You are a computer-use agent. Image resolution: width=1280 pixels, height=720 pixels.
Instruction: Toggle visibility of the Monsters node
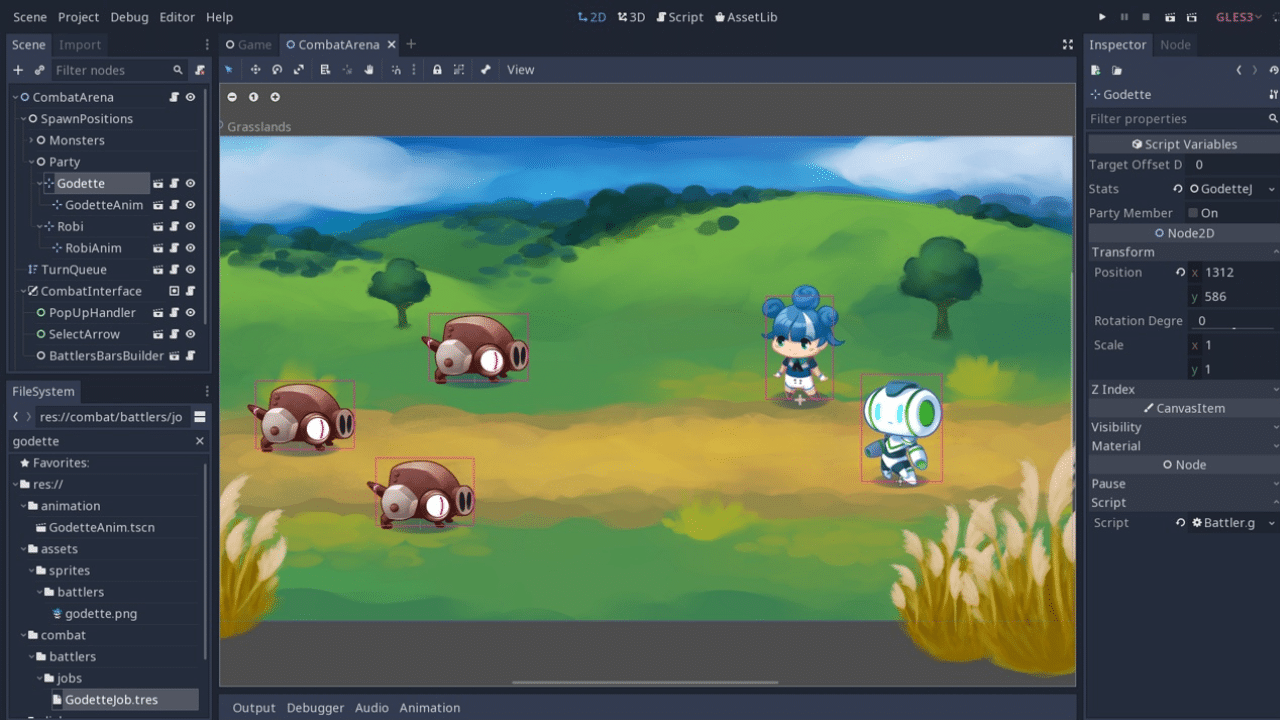191,140
